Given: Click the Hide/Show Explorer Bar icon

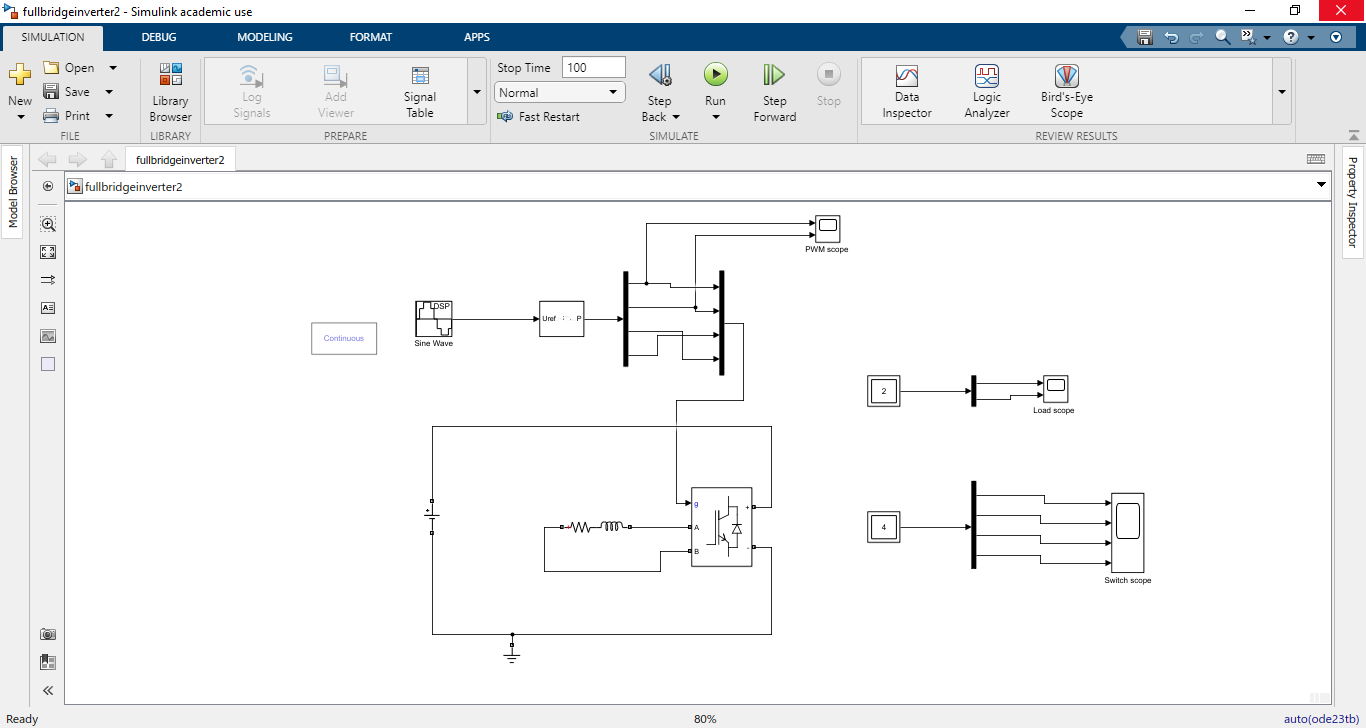Looking at the screenshot, I should pos(48,186).
